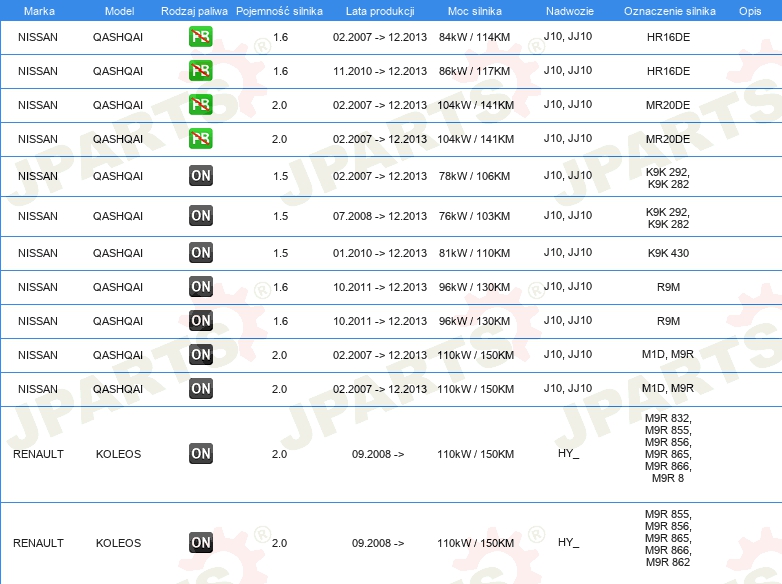This screenshot has width=782, height=584.
Task: Click the Opis column header
Action: (750, 11)
